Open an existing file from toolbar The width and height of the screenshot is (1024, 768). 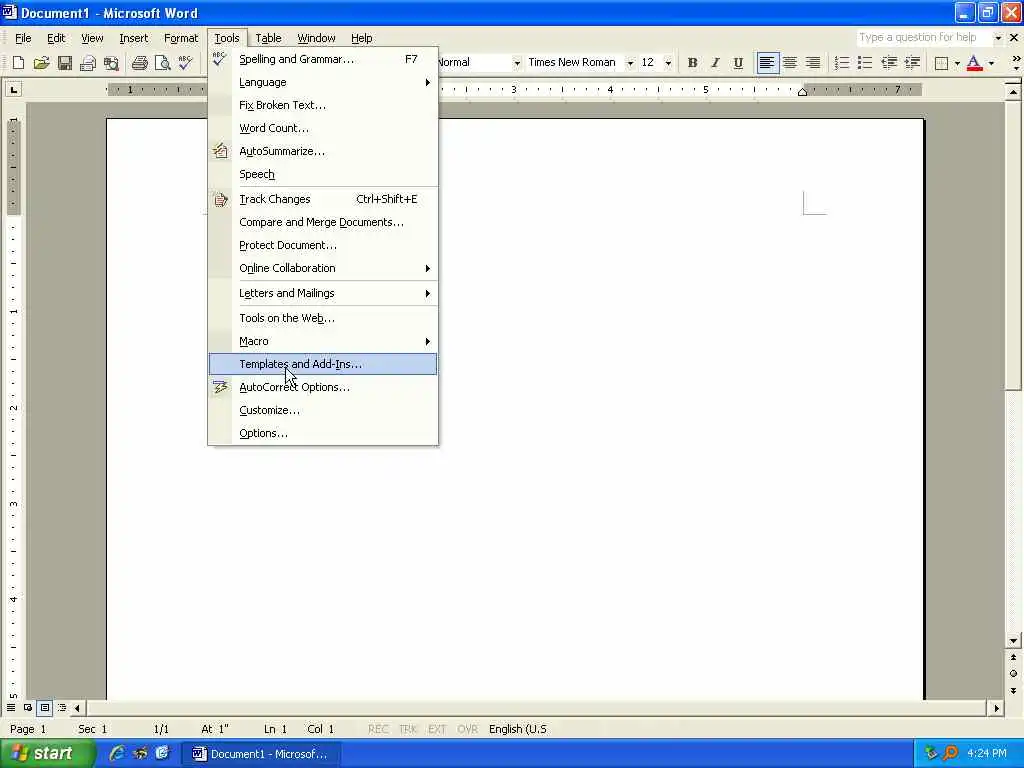[x=41, y=63]
